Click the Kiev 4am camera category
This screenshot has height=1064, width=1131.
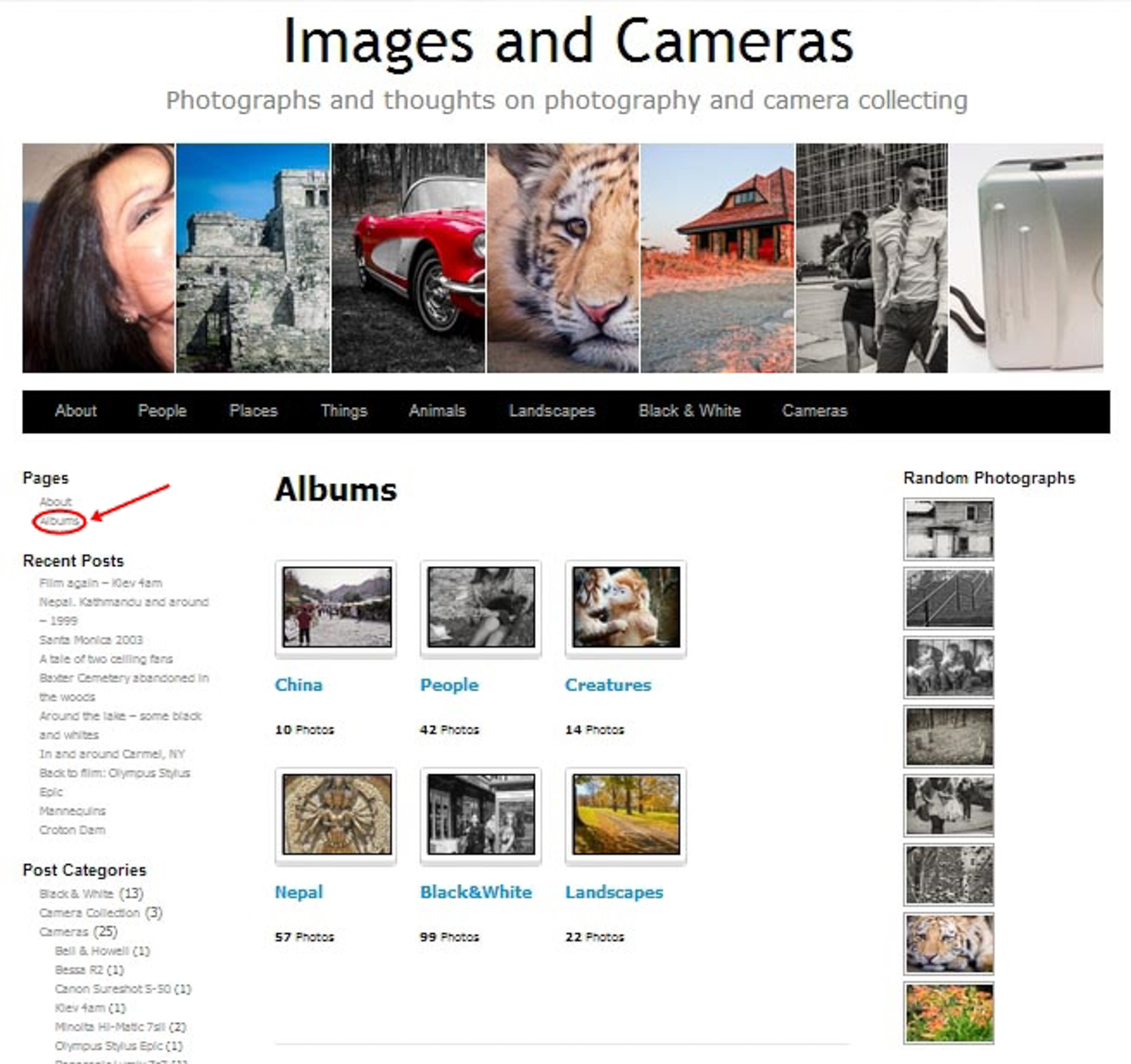click(x=80, y=1008)
